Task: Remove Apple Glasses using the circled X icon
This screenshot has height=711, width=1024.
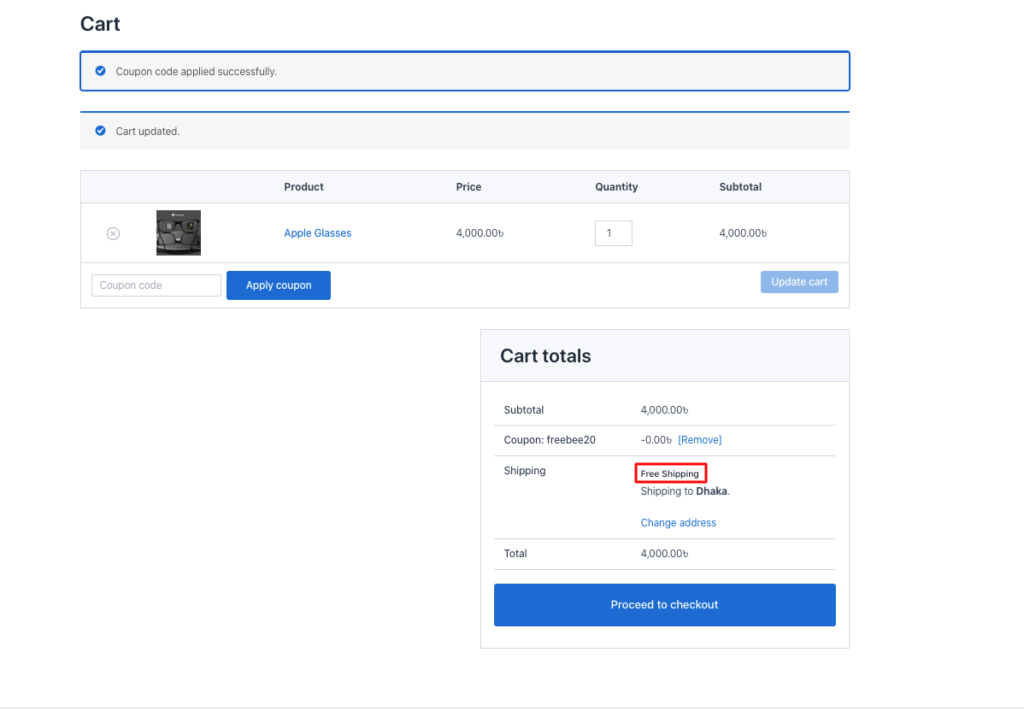Action: (x=113, y=233)
